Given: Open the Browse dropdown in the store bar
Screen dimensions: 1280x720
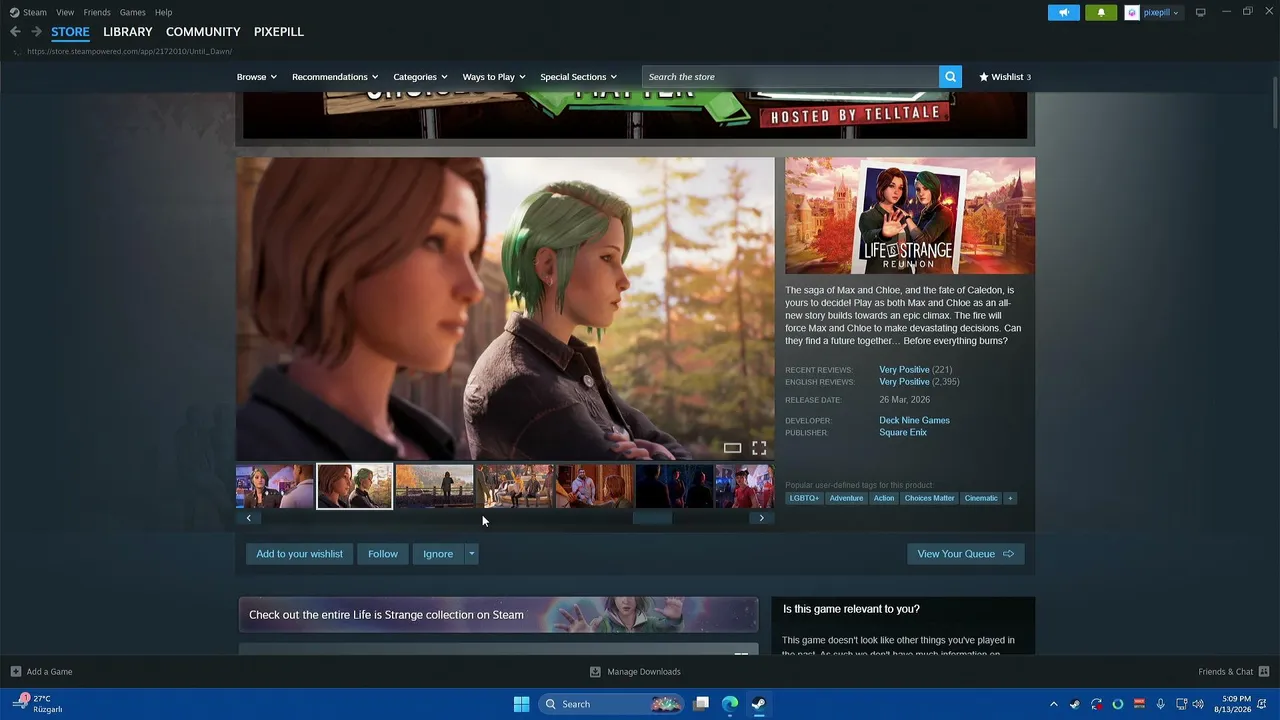Looking at the screenshot, I should 257,77.
